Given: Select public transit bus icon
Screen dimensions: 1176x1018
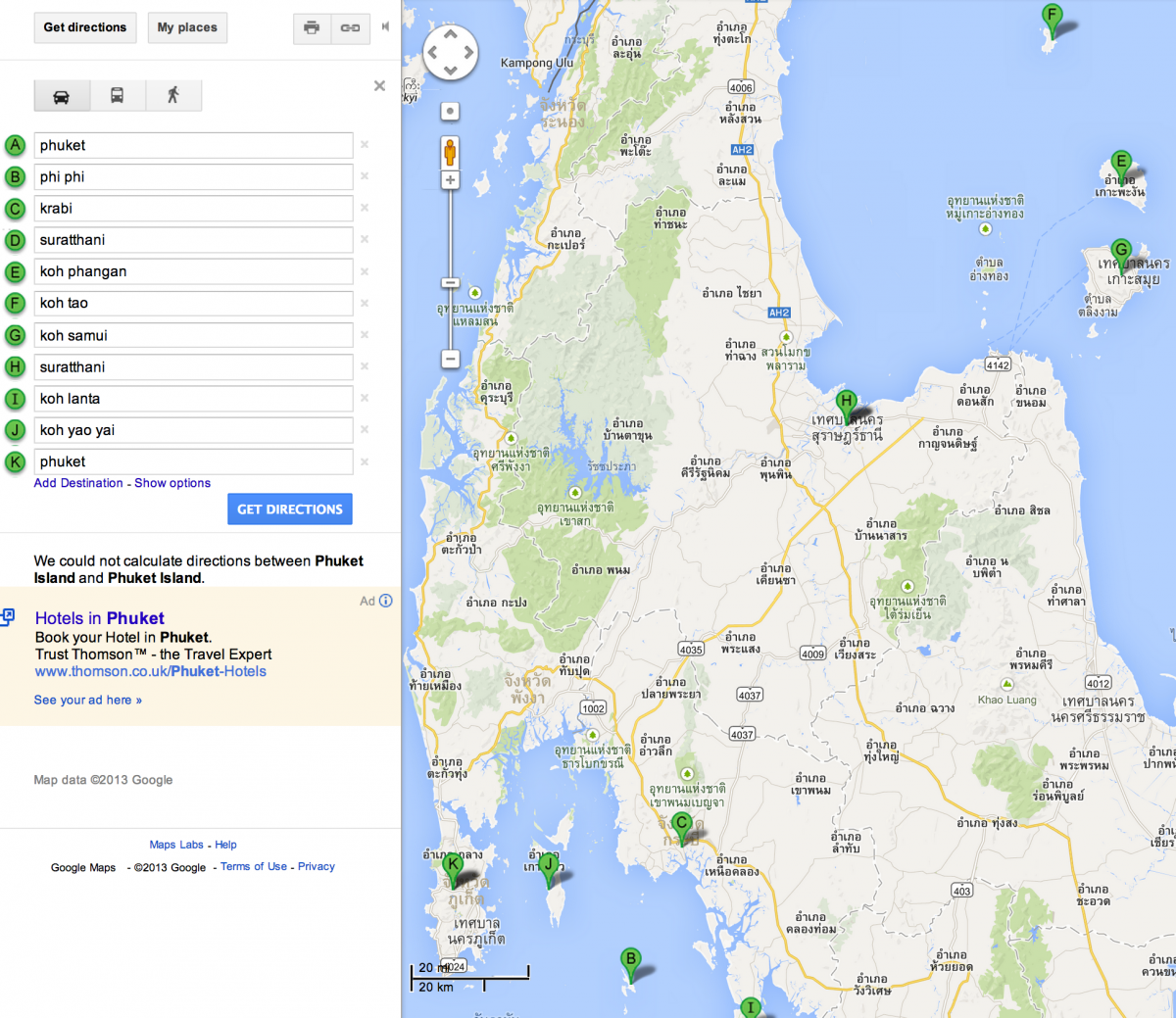Looking at the screenshot, I should (x=117, y=96).
